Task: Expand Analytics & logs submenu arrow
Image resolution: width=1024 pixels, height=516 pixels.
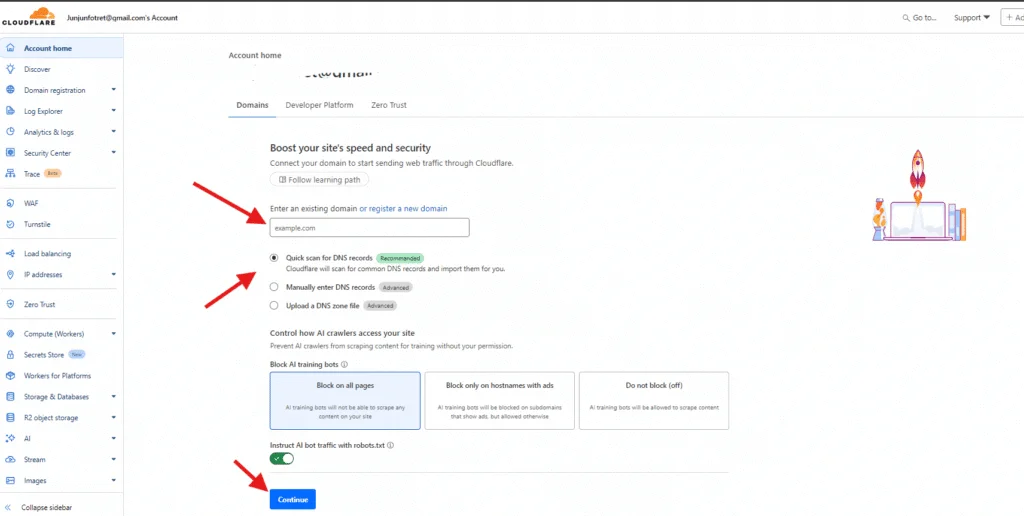Action: (x=114, y=131)
